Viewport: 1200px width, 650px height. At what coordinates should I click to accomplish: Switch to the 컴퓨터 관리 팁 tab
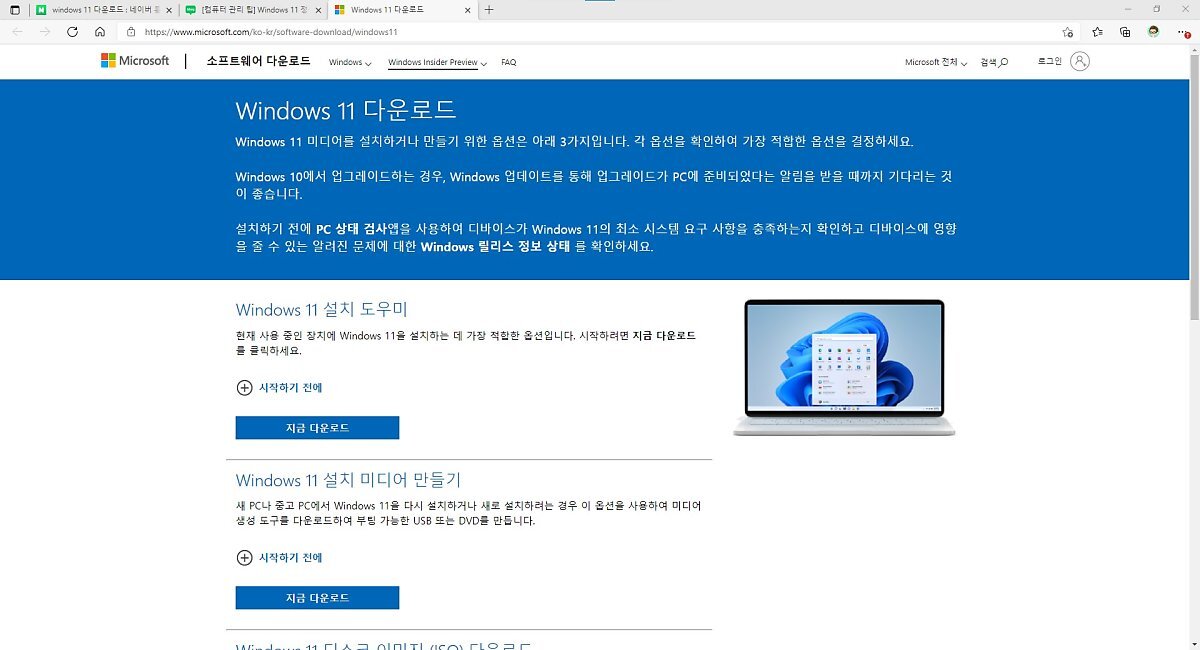pyautogui.click(x=255, y=10)
